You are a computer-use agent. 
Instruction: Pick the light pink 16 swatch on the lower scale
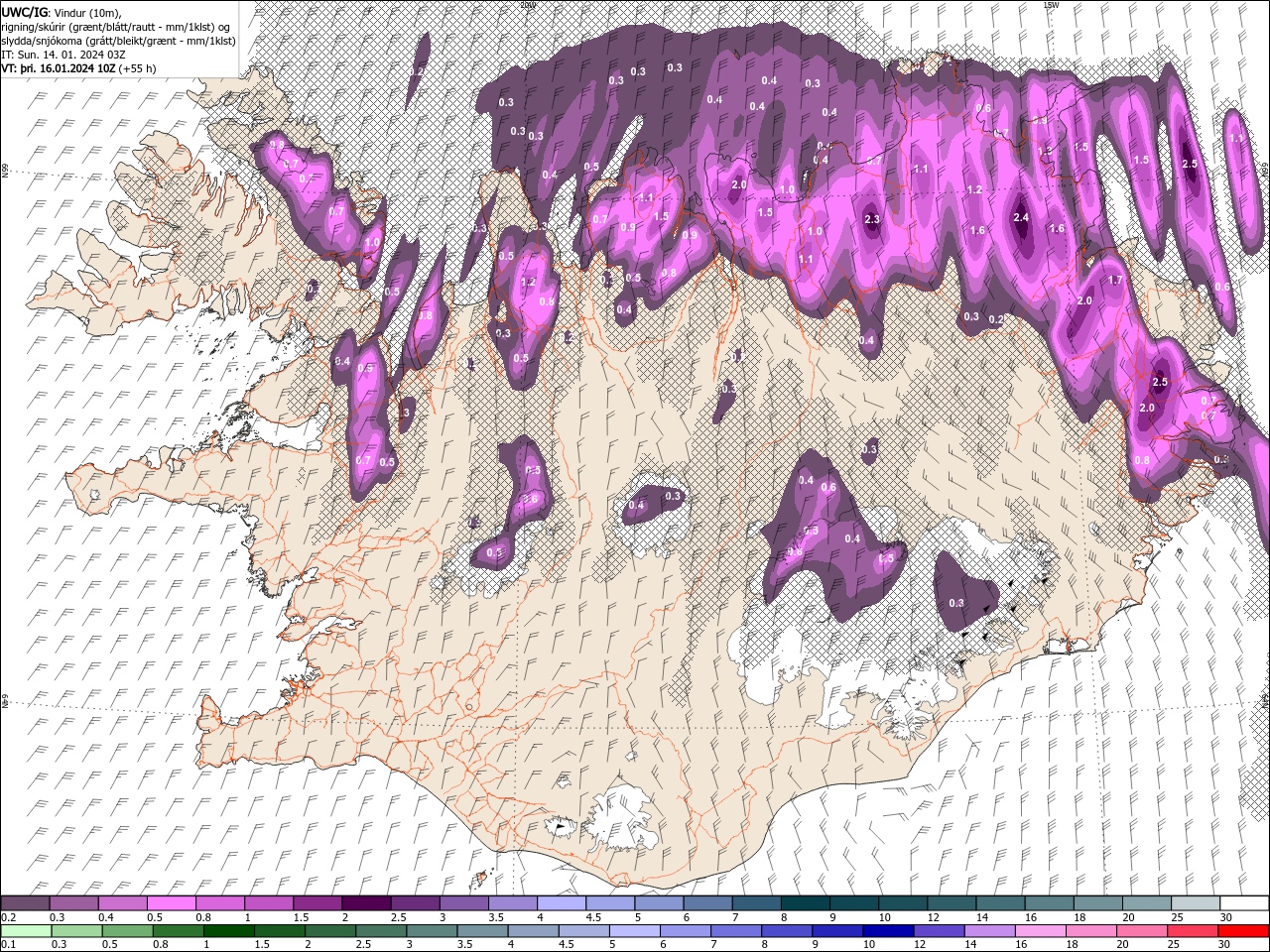(x=1039, y=931)
